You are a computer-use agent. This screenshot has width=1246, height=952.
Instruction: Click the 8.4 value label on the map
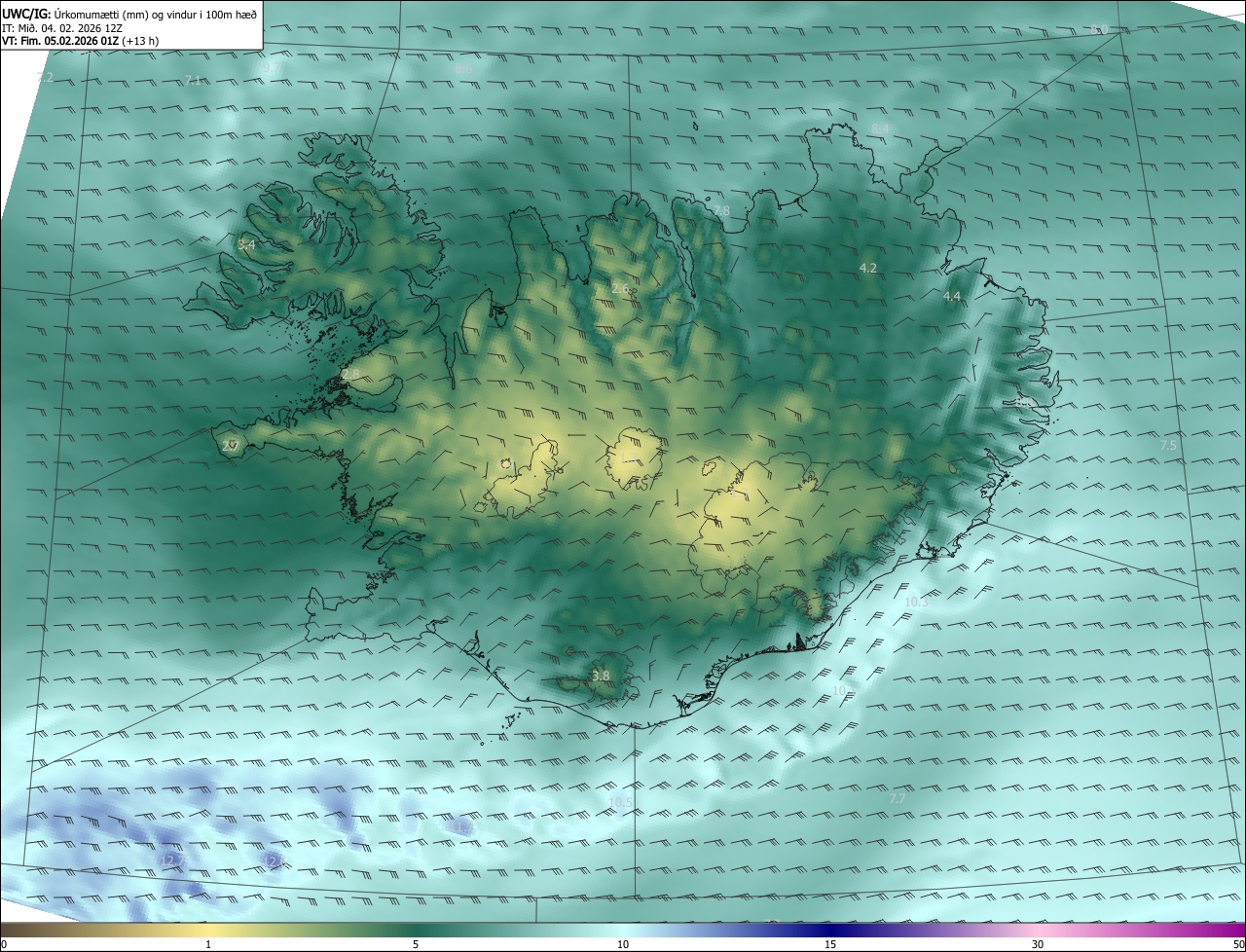point(880,129)
